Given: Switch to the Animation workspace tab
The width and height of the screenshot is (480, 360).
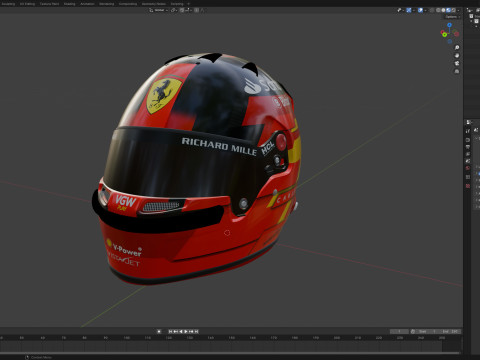Looking at the screenshot, I should [x=87, y=4].
